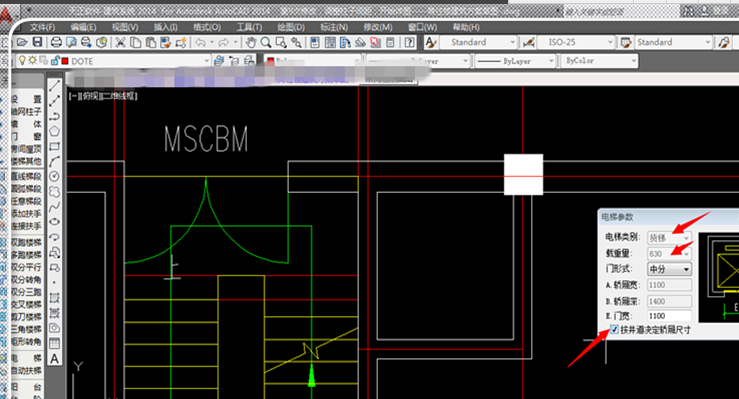Click the Print icon in toolbar
739x399 pixels.
pos(56,42)
